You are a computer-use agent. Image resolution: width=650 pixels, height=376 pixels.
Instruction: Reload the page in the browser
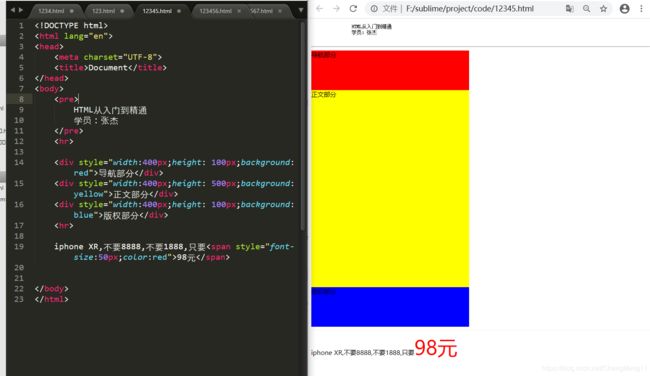(x=353, y=8)
